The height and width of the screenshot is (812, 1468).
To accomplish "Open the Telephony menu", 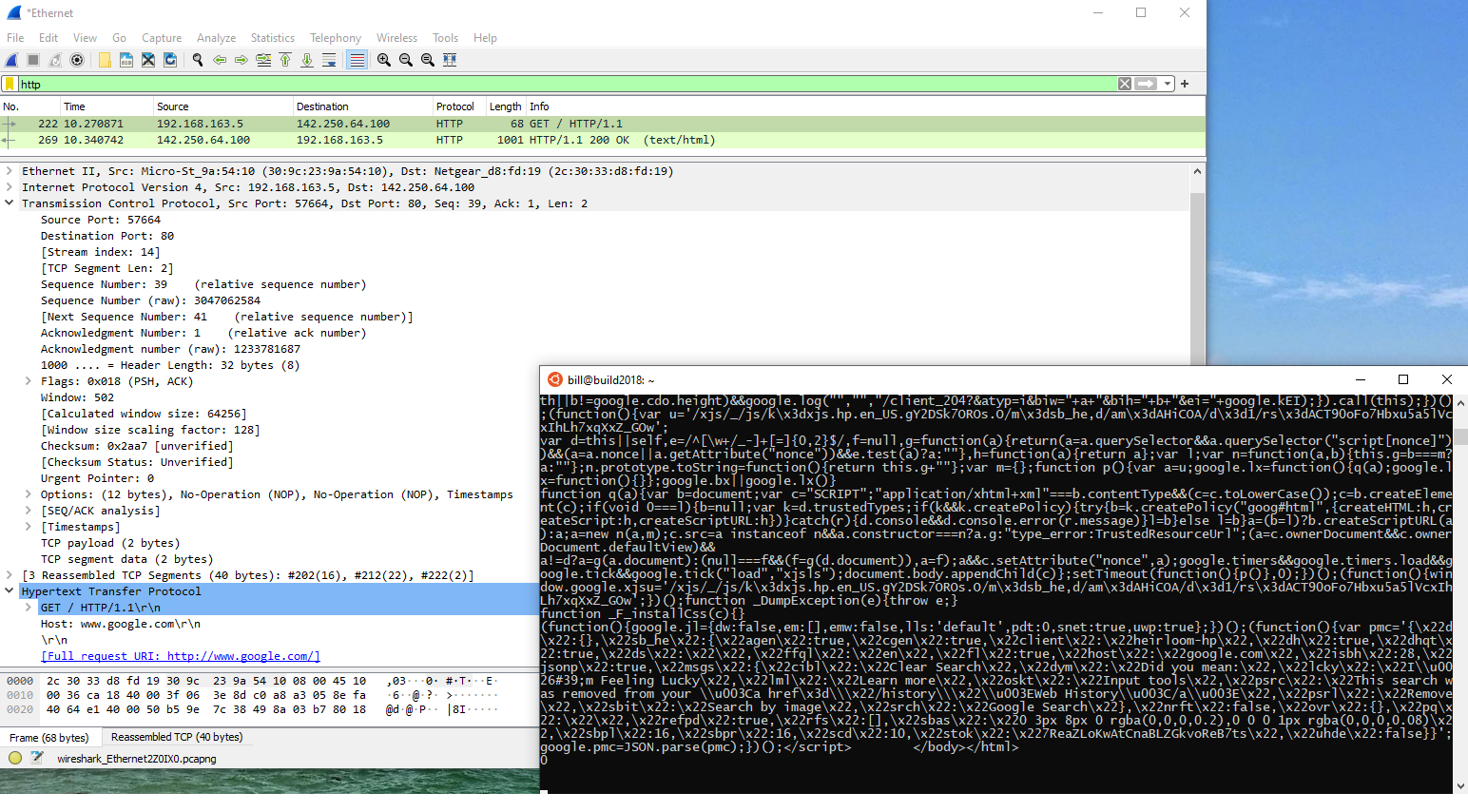I will (x=336, y=38).
